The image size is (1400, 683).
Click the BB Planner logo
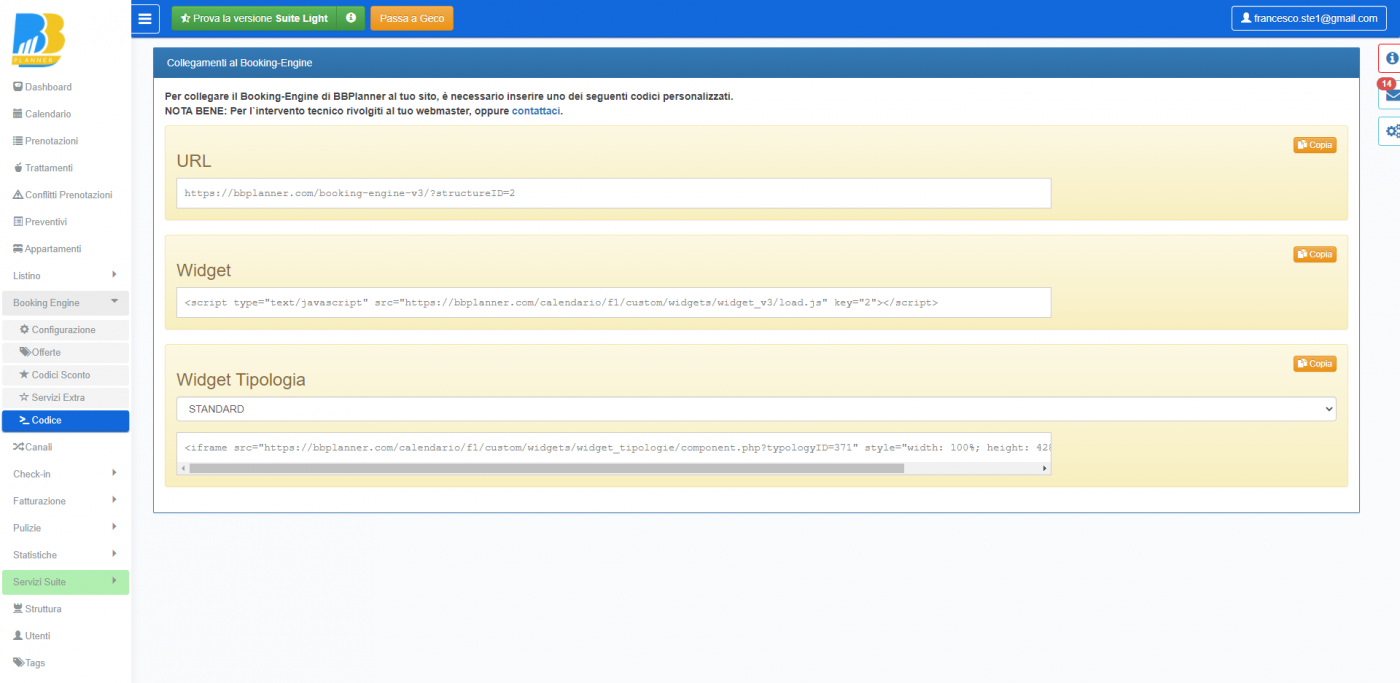pos(40,39)
